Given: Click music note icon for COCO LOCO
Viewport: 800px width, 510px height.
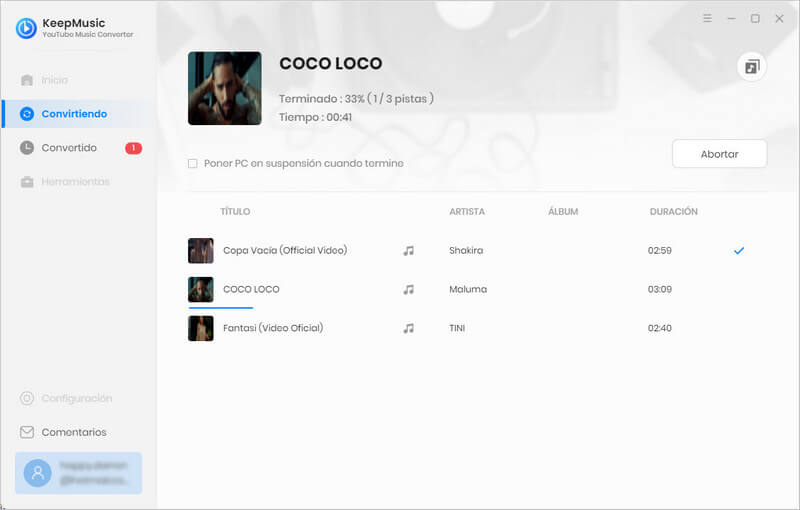Looking at the screenshot, I should tap(409, 289).
